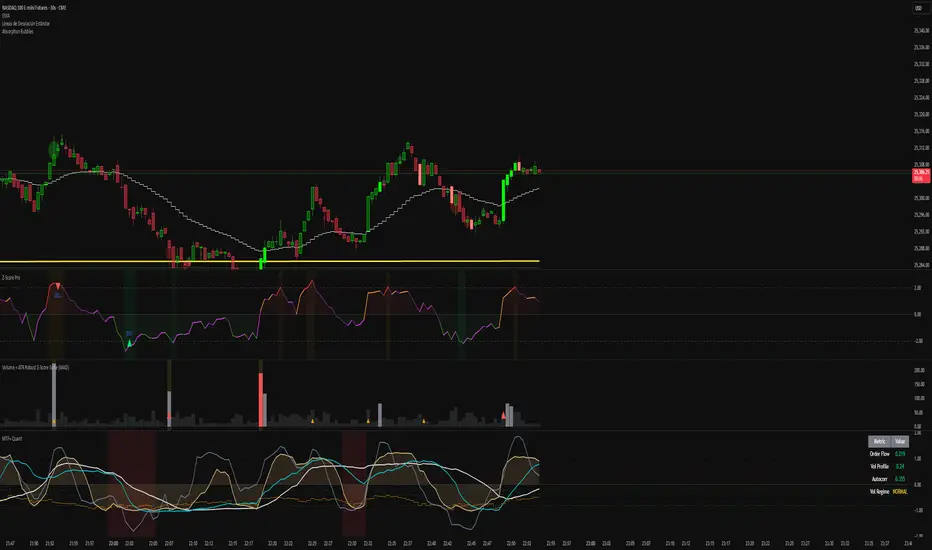Click the Order Flow value 0.219
The height and width of the screenshot is (550, 932).
[x=900, y=454]
